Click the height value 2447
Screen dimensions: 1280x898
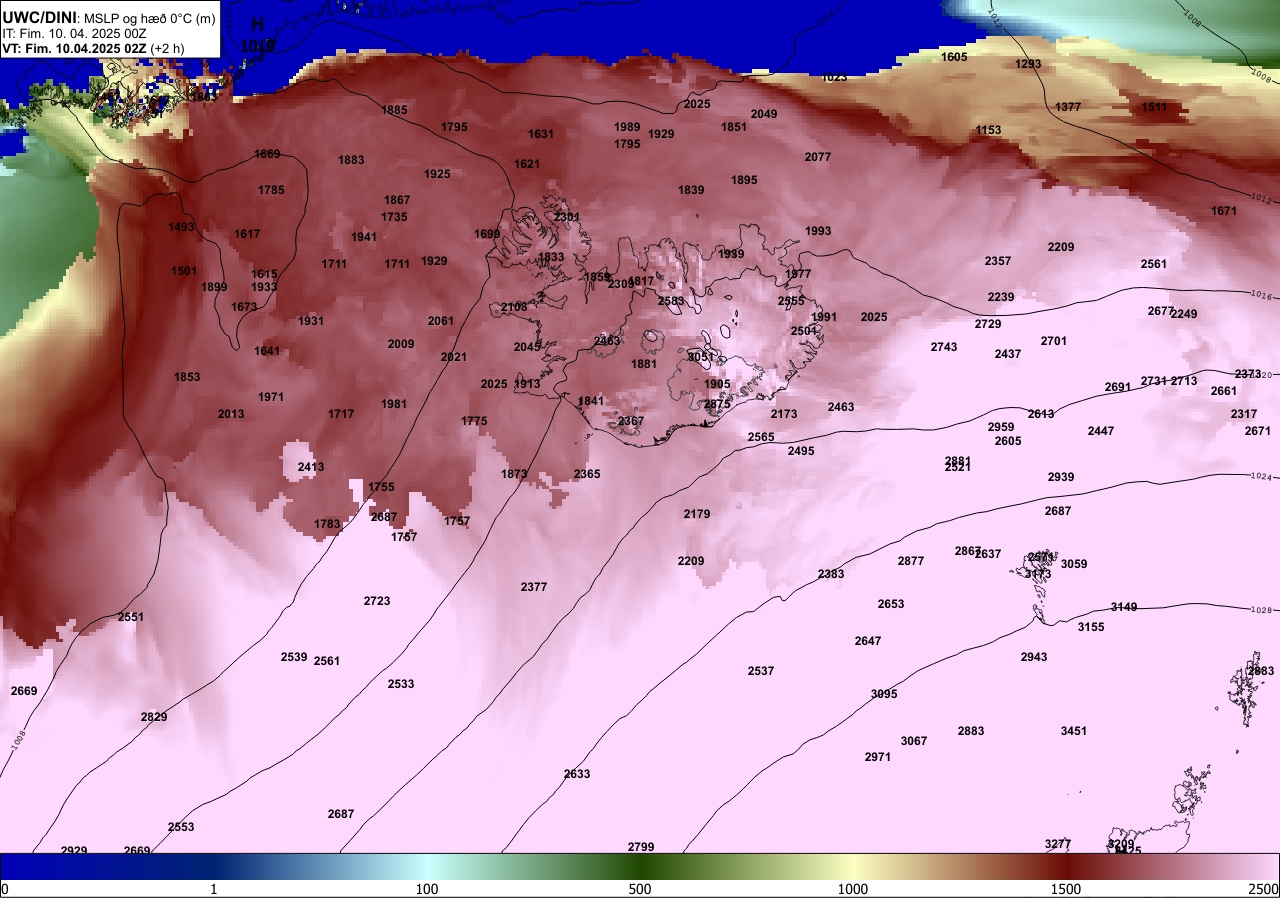point(1101,431)
